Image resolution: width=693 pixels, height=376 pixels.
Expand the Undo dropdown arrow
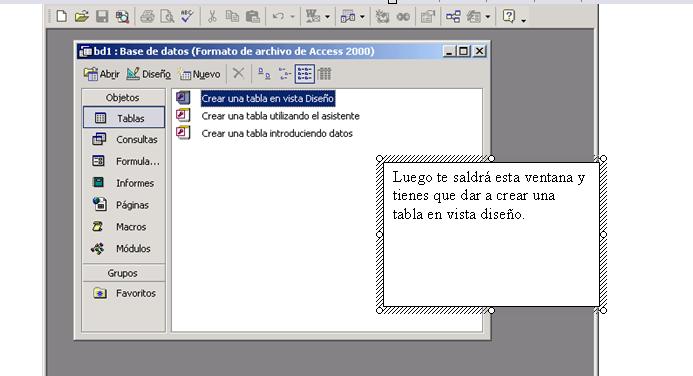[292, 17]
